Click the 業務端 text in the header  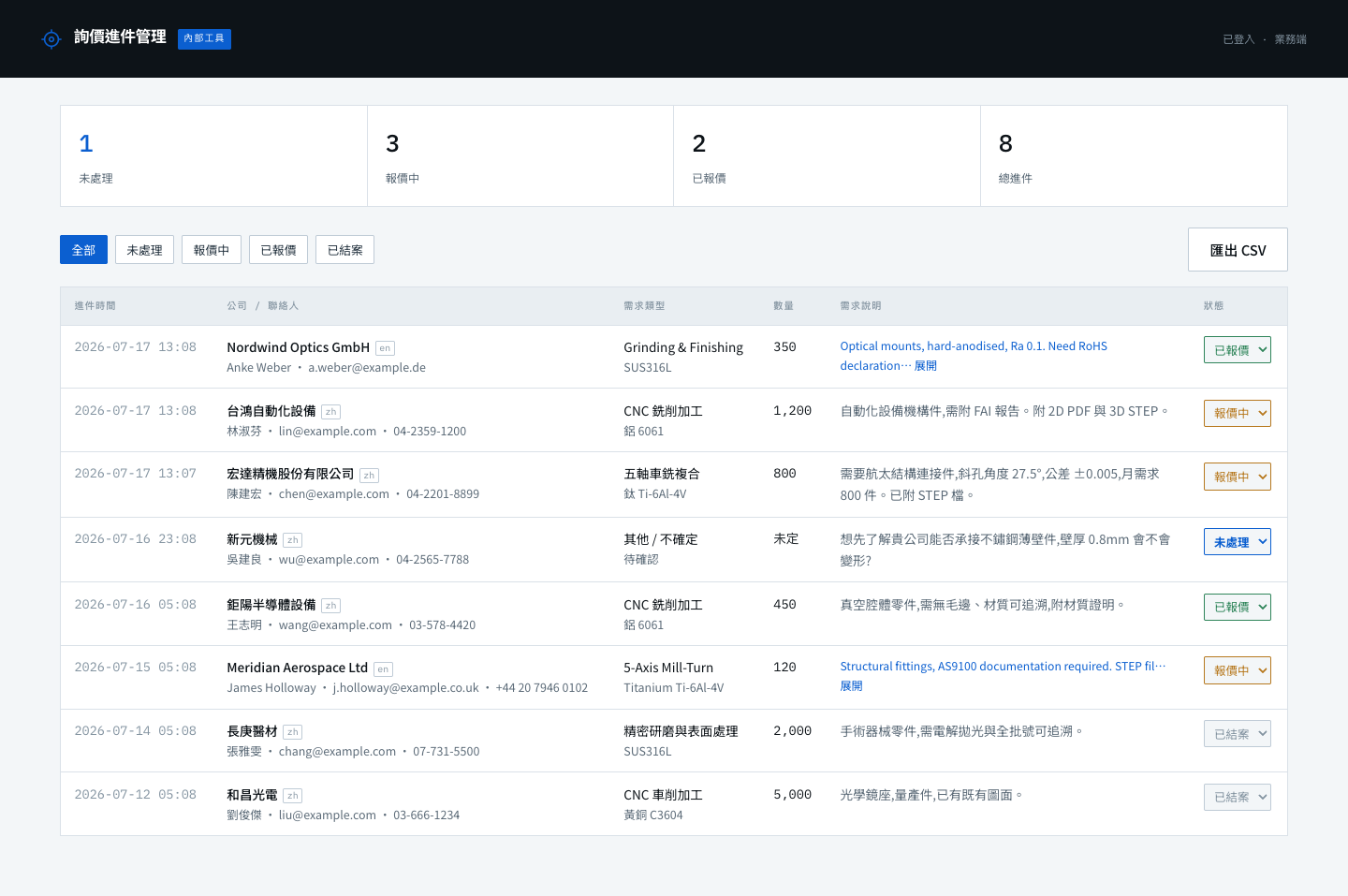1290,39
